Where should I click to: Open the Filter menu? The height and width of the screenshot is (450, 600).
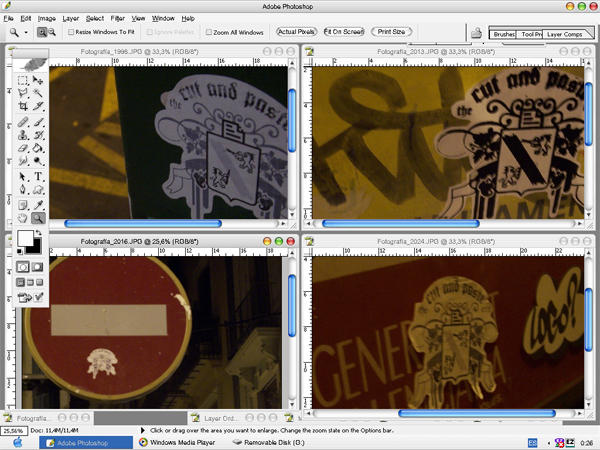point(118,18)
